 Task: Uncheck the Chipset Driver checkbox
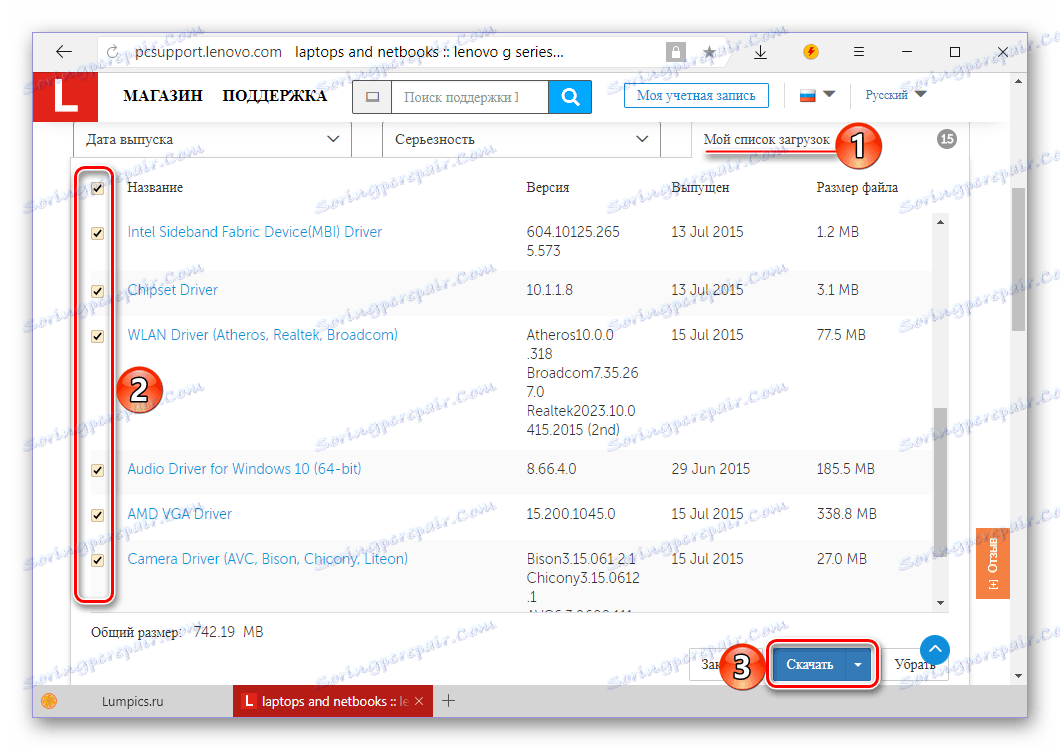97,291
